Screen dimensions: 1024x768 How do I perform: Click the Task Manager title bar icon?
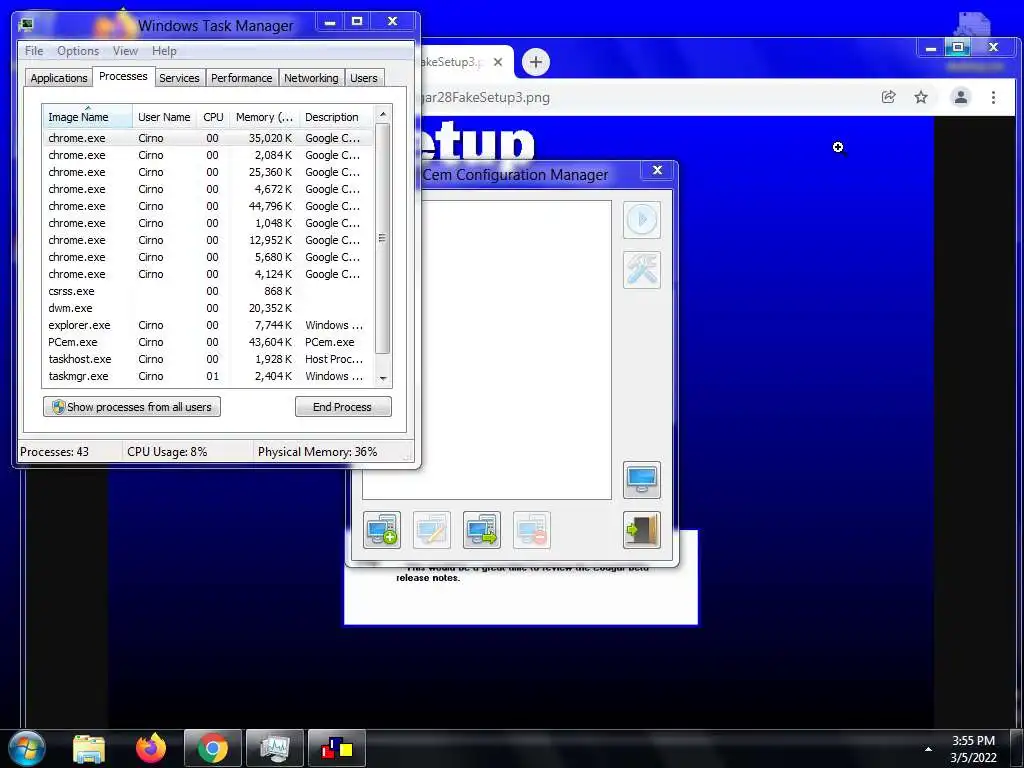[26, 25]
